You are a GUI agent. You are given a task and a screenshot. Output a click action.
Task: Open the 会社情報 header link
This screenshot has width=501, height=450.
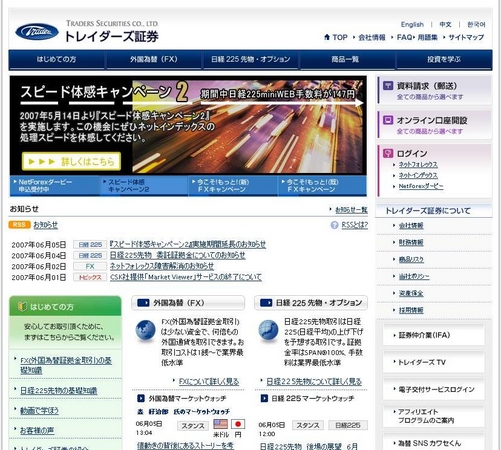coord(372,37)
